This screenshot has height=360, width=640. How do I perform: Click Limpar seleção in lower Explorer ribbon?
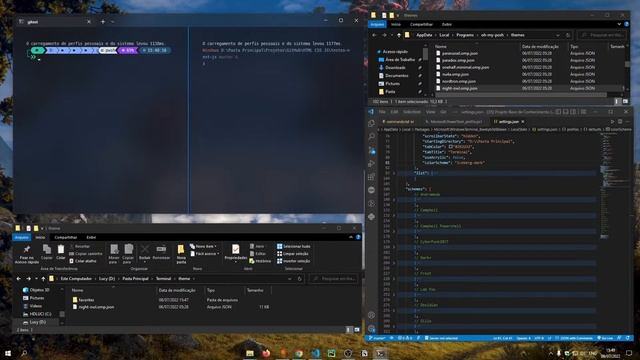[x=293, y=253]
